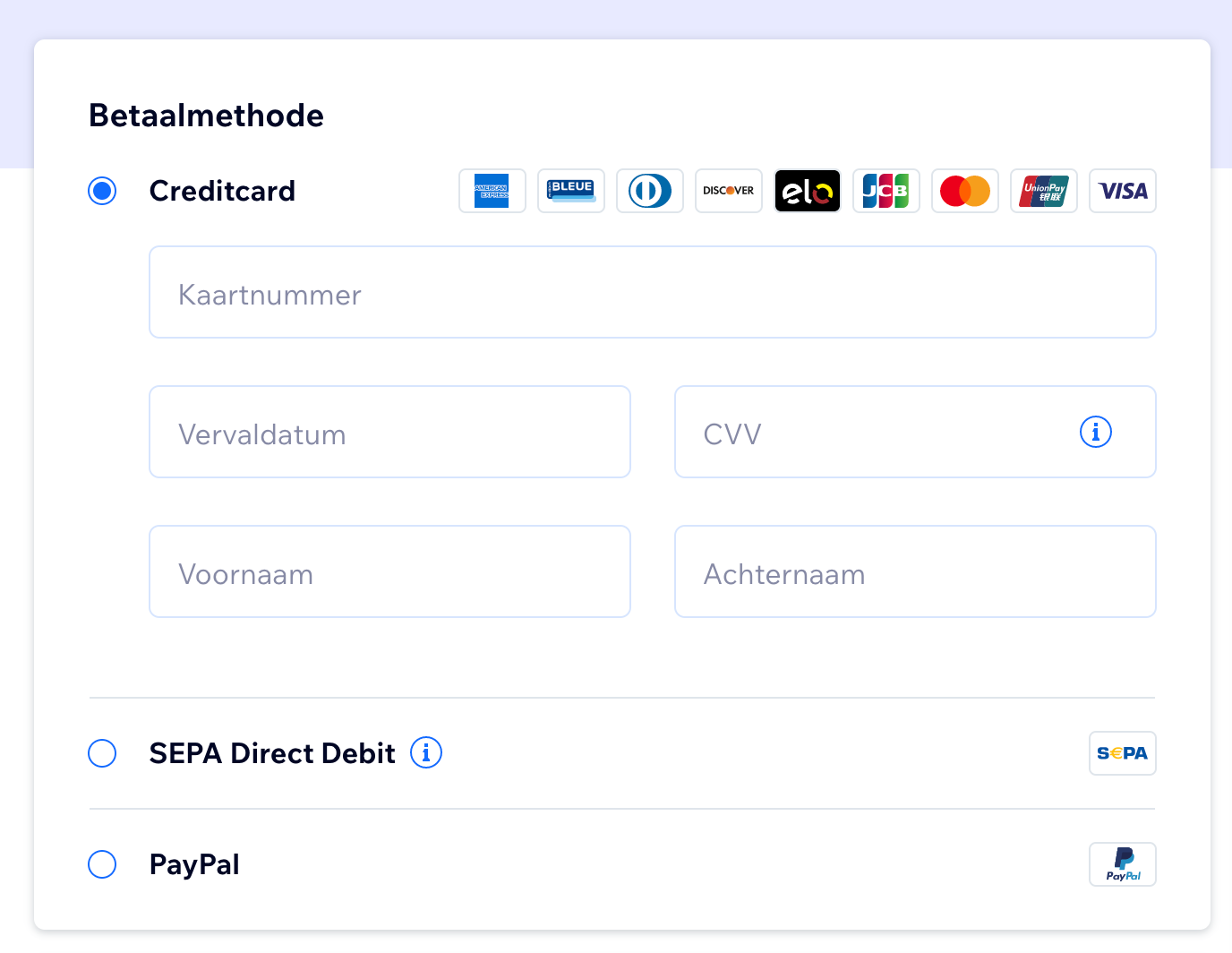Viewport: 1232px width, 953px height.
Task: Open SEPA Direct Debit info icon
Action: tap(426, 752)
